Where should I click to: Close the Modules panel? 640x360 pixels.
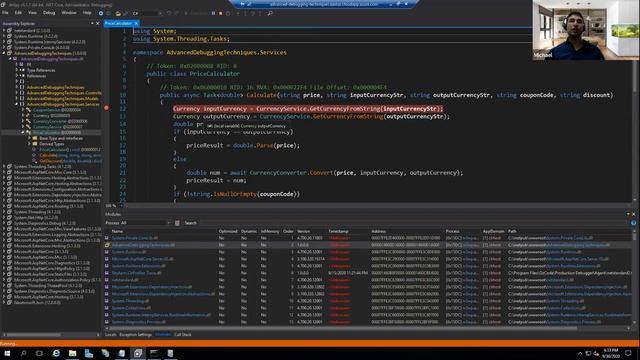(633, 214)
